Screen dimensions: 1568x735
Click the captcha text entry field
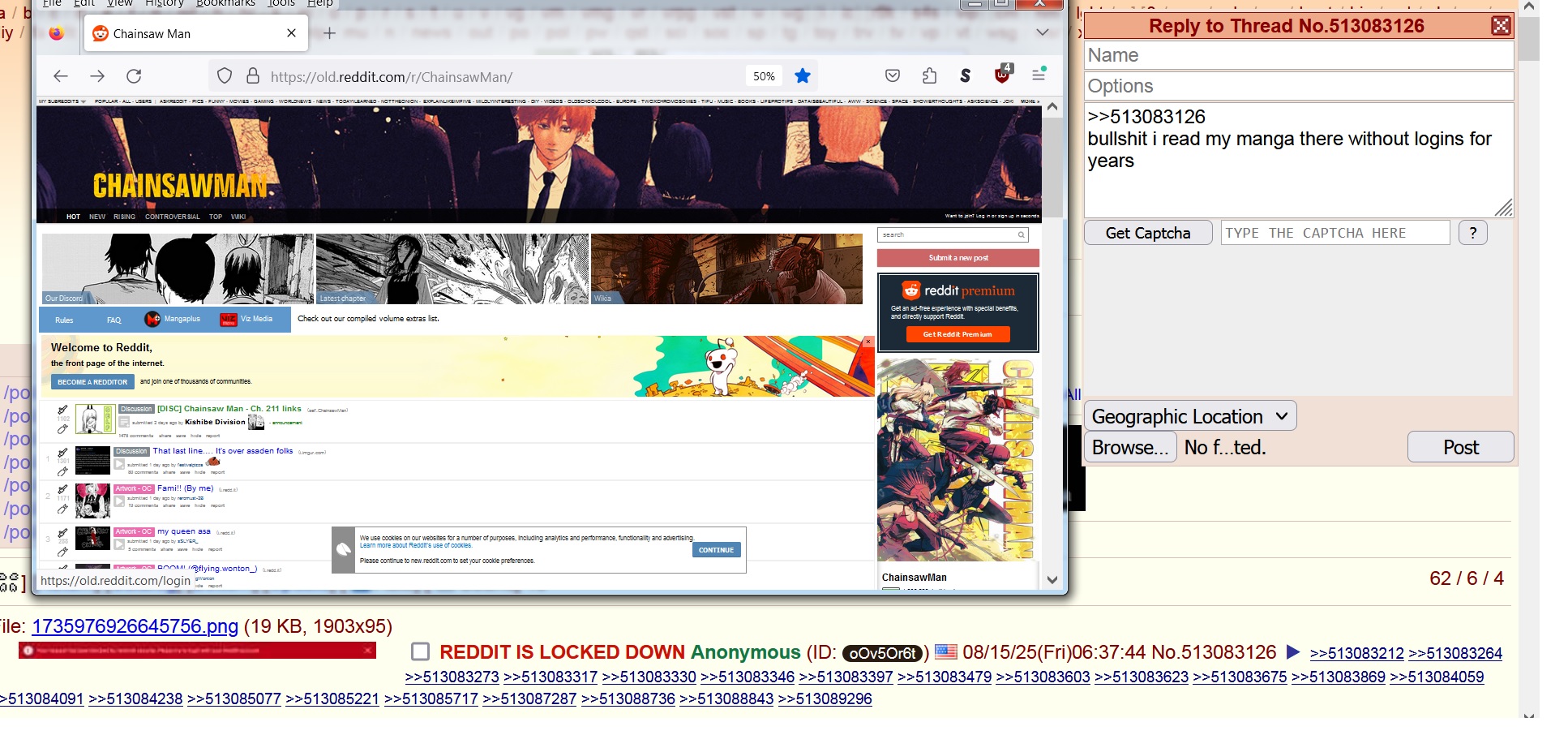coord(1335,233)
